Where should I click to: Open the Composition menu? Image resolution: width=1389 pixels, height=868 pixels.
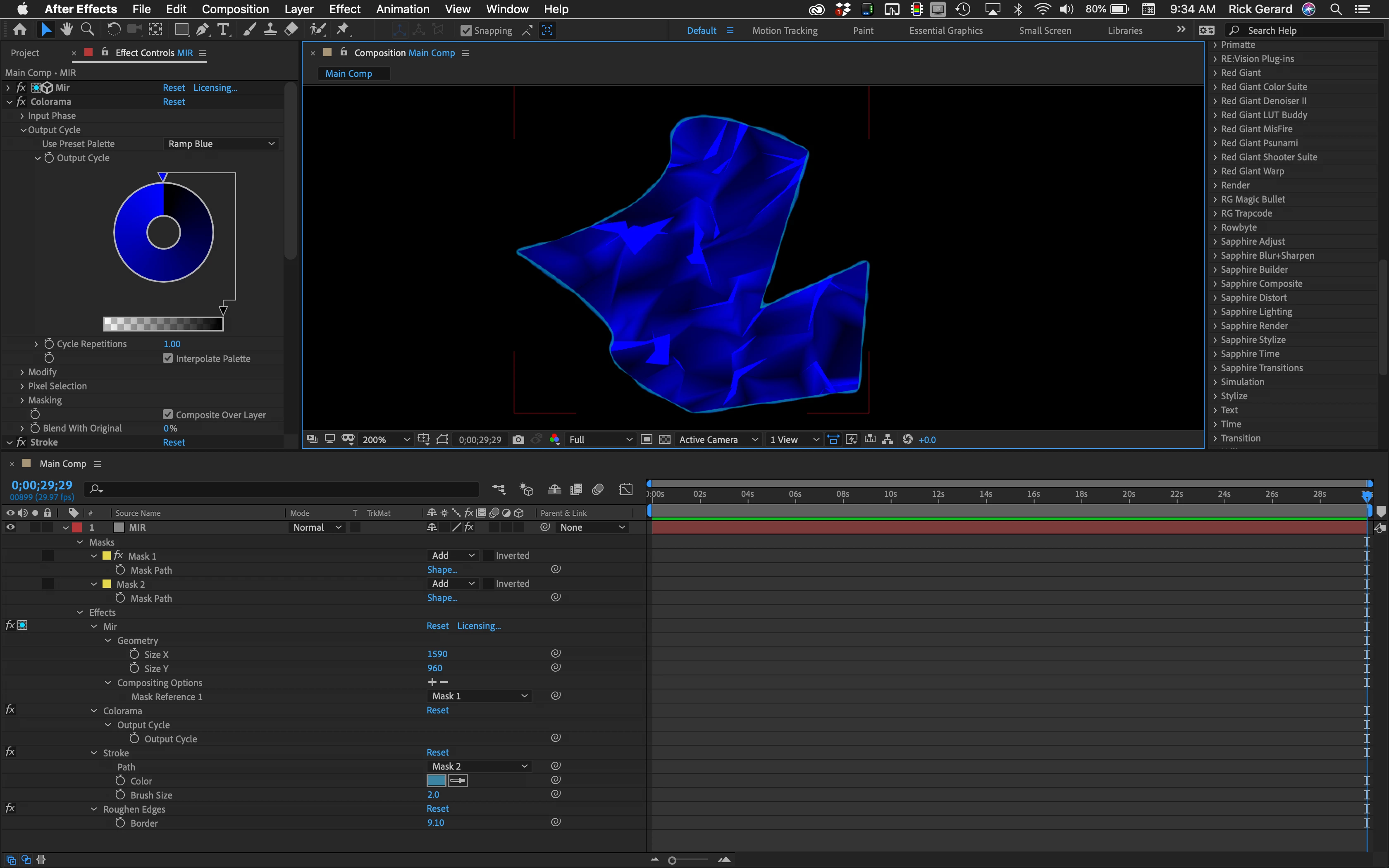[235, 9]
